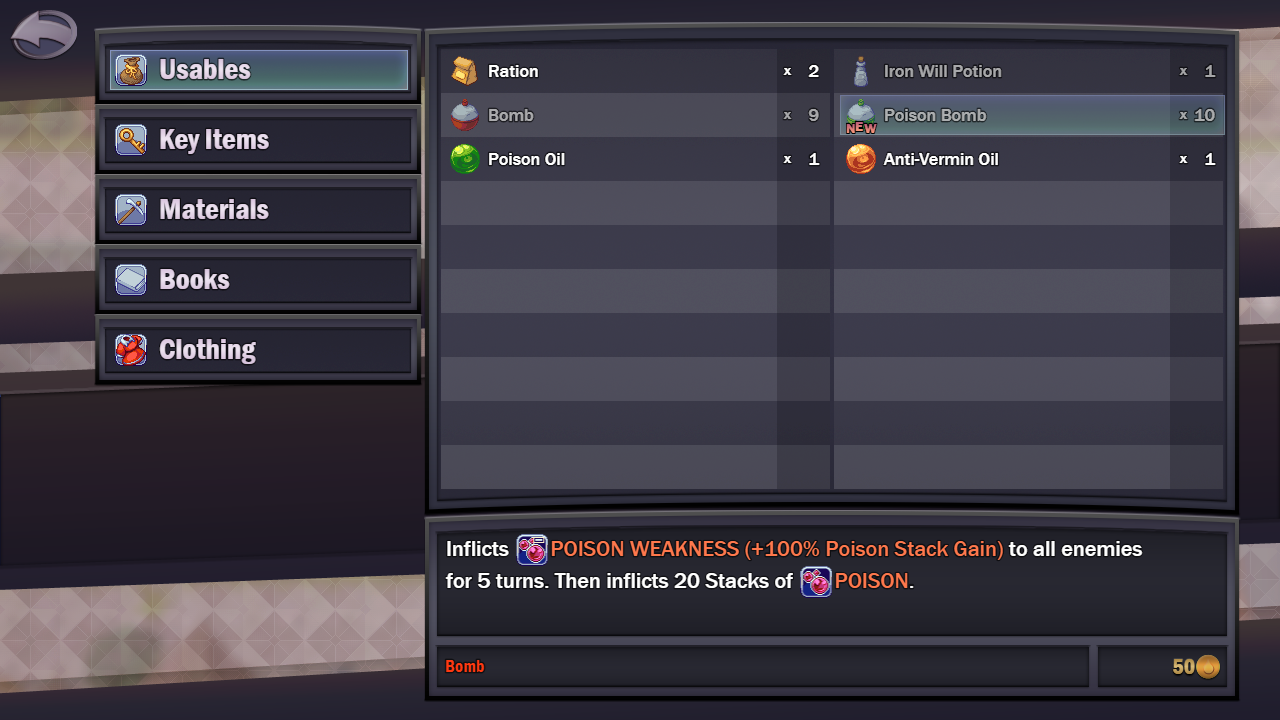
Task: Select the Ration item entry
Action: tap(636, 71)
